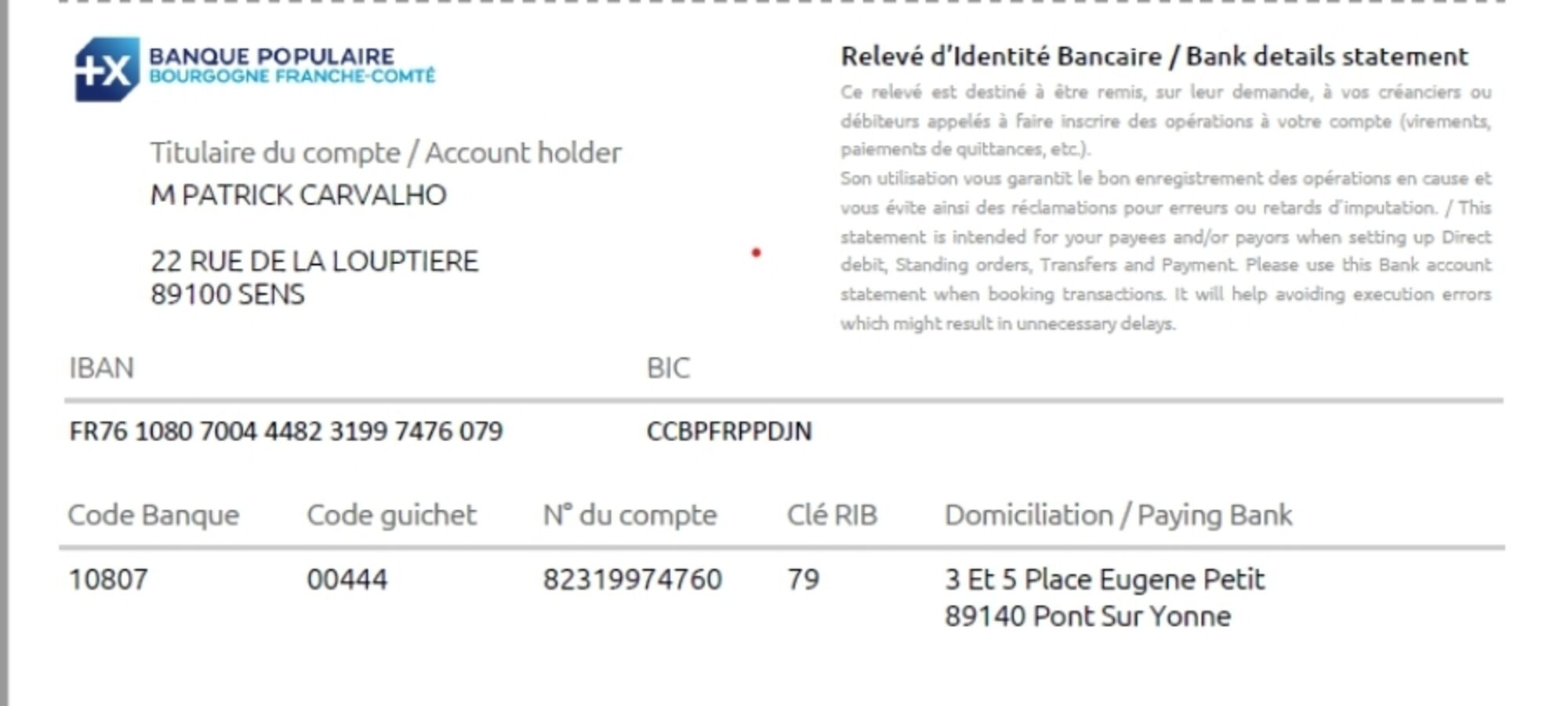Click the Bourgogne Franche-Comté text
The height and width of the screenshot is (706, 1568).
click(x=292, y=77)
